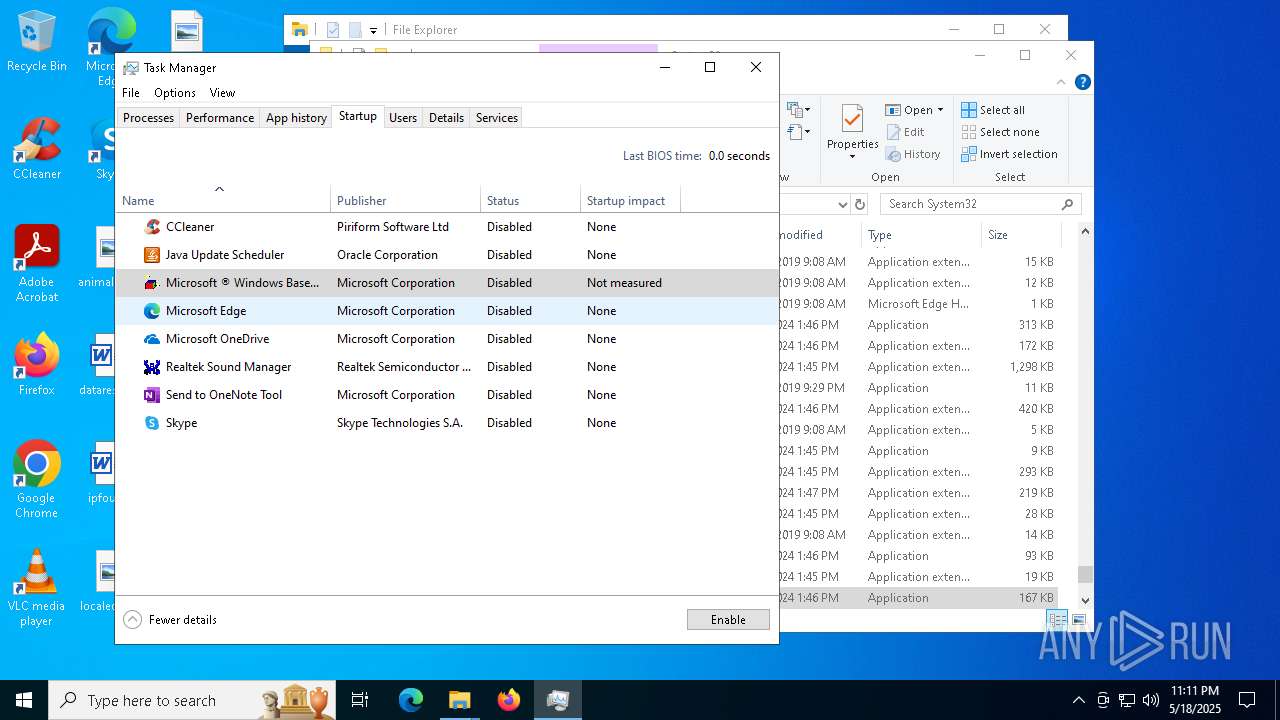Screen dimensions: 1280x720
Task: Open the Quick Access Toolbar customize dropdown
Action: tap(373, 30)
